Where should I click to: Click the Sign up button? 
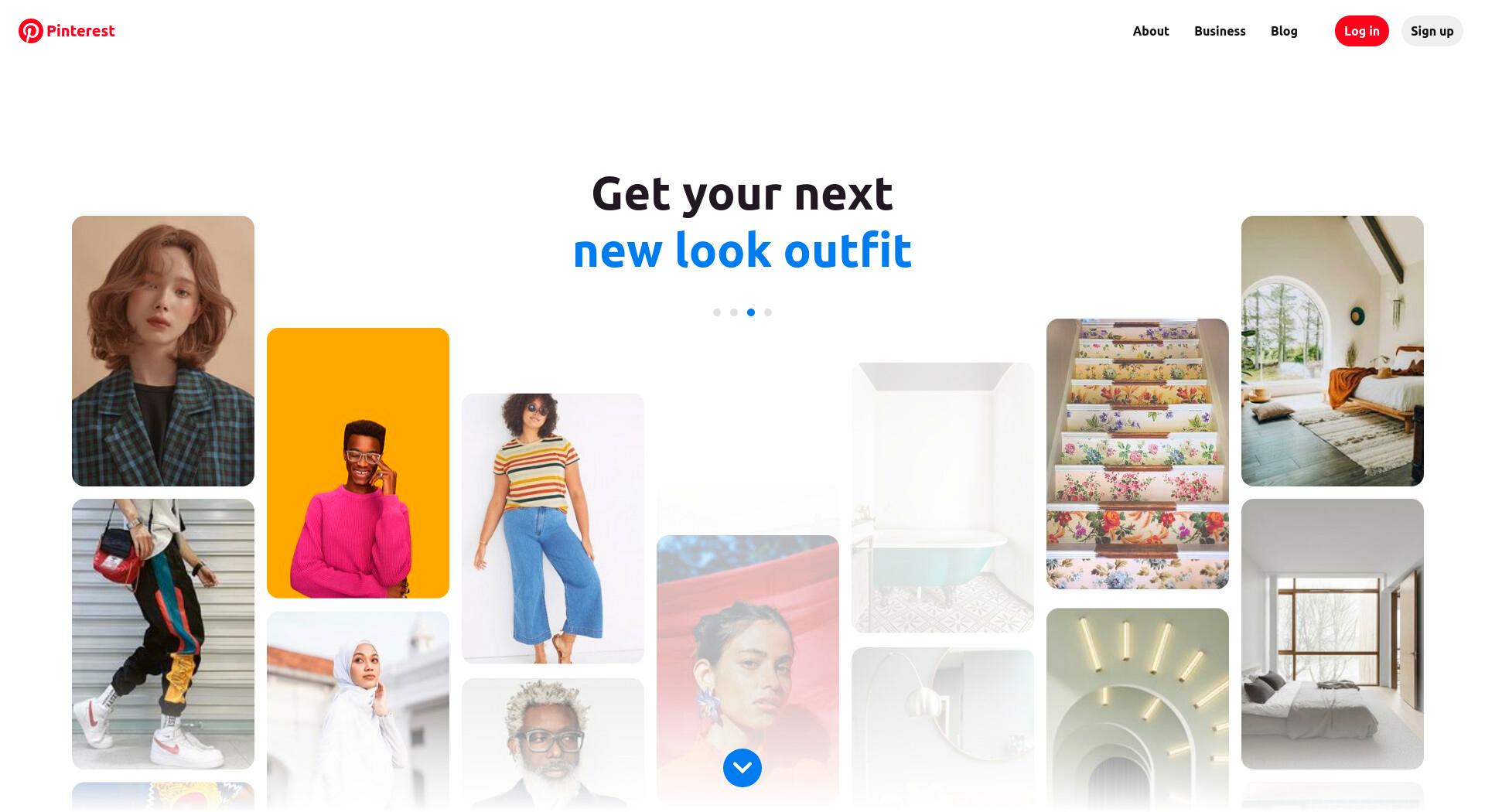[1432, 31]
